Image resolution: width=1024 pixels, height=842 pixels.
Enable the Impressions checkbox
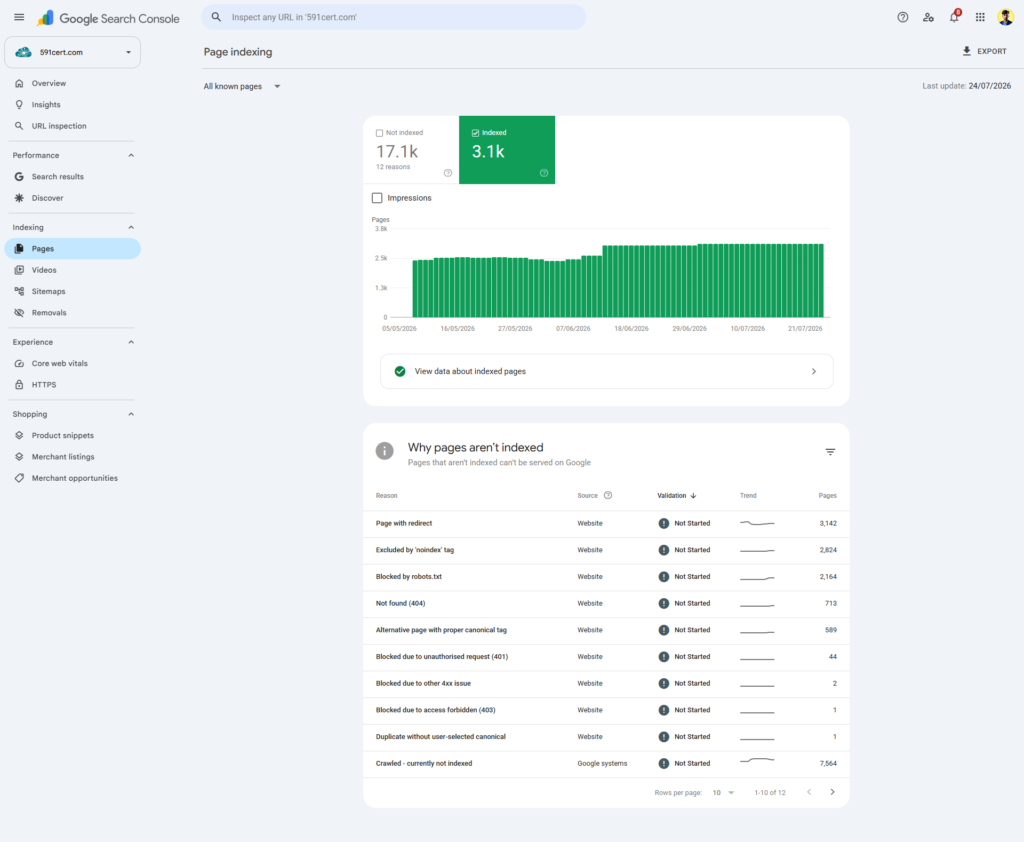pyautogui.click(x=377, y=198)
